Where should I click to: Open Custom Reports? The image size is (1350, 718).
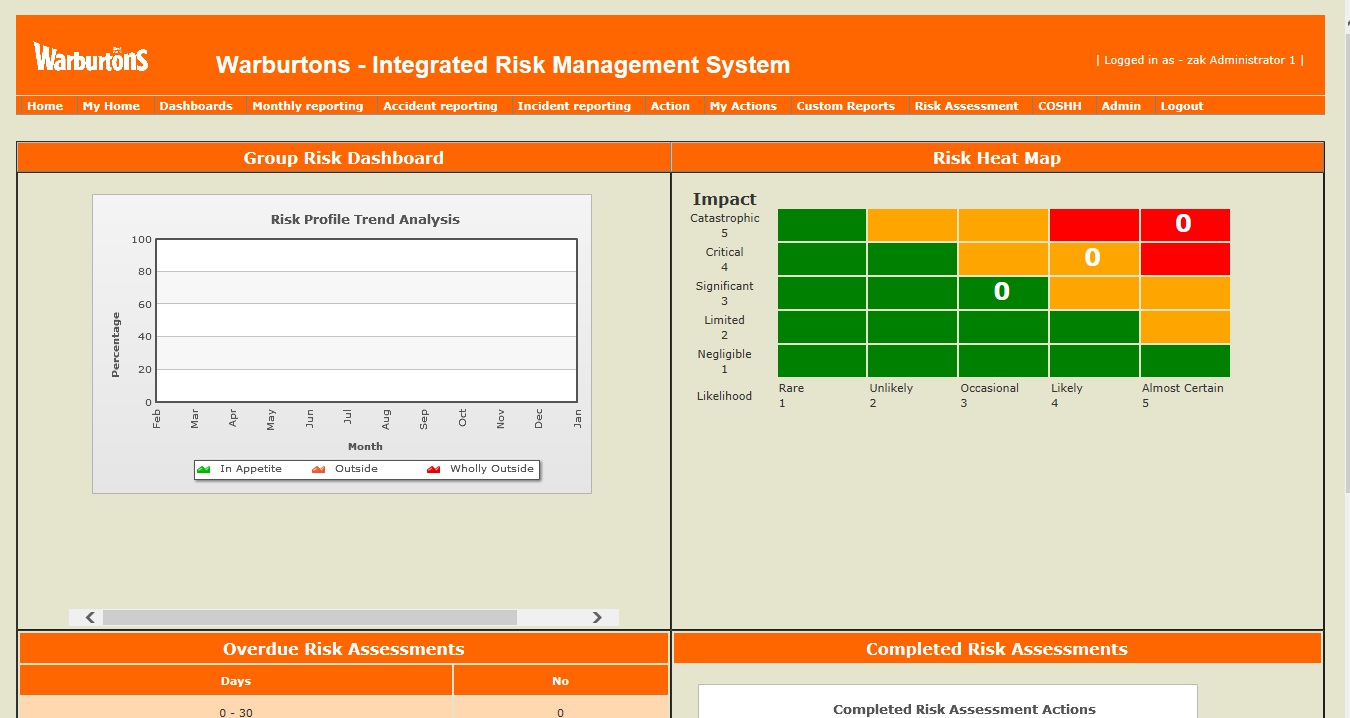[845, 106]
